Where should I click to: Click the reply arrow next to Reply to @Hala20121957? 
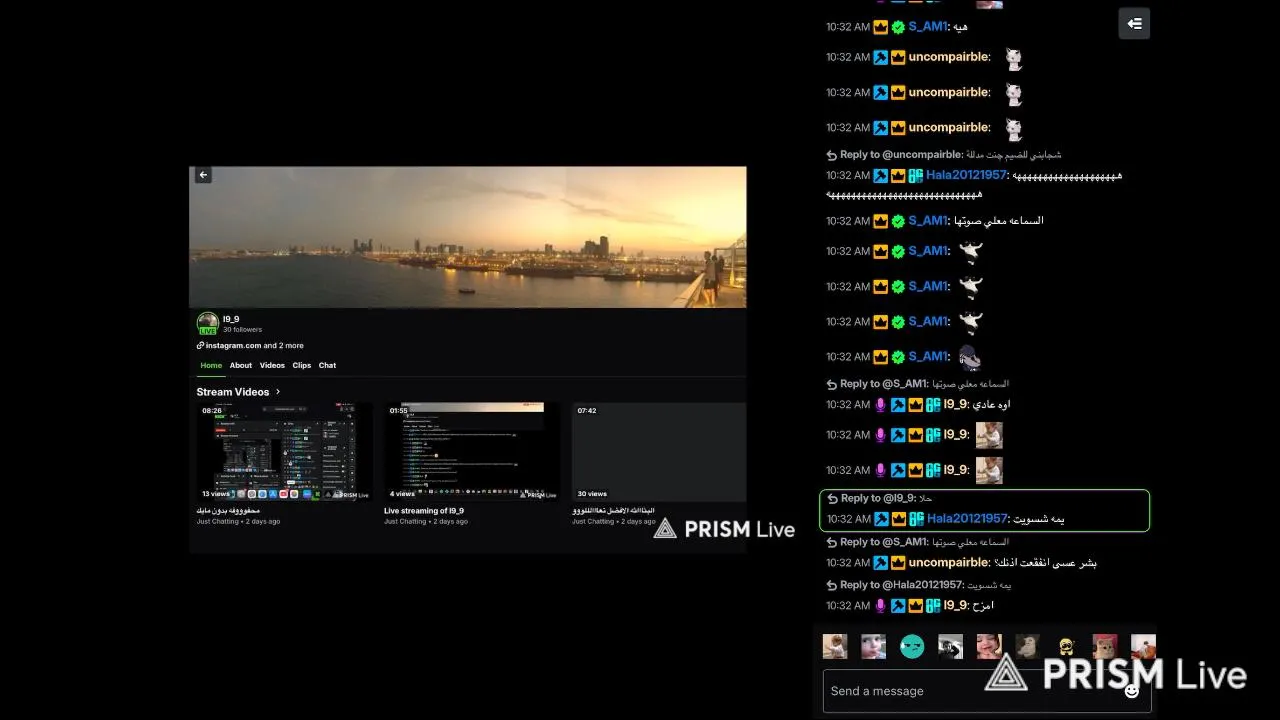pyautogui.click(x=832, y=585)
